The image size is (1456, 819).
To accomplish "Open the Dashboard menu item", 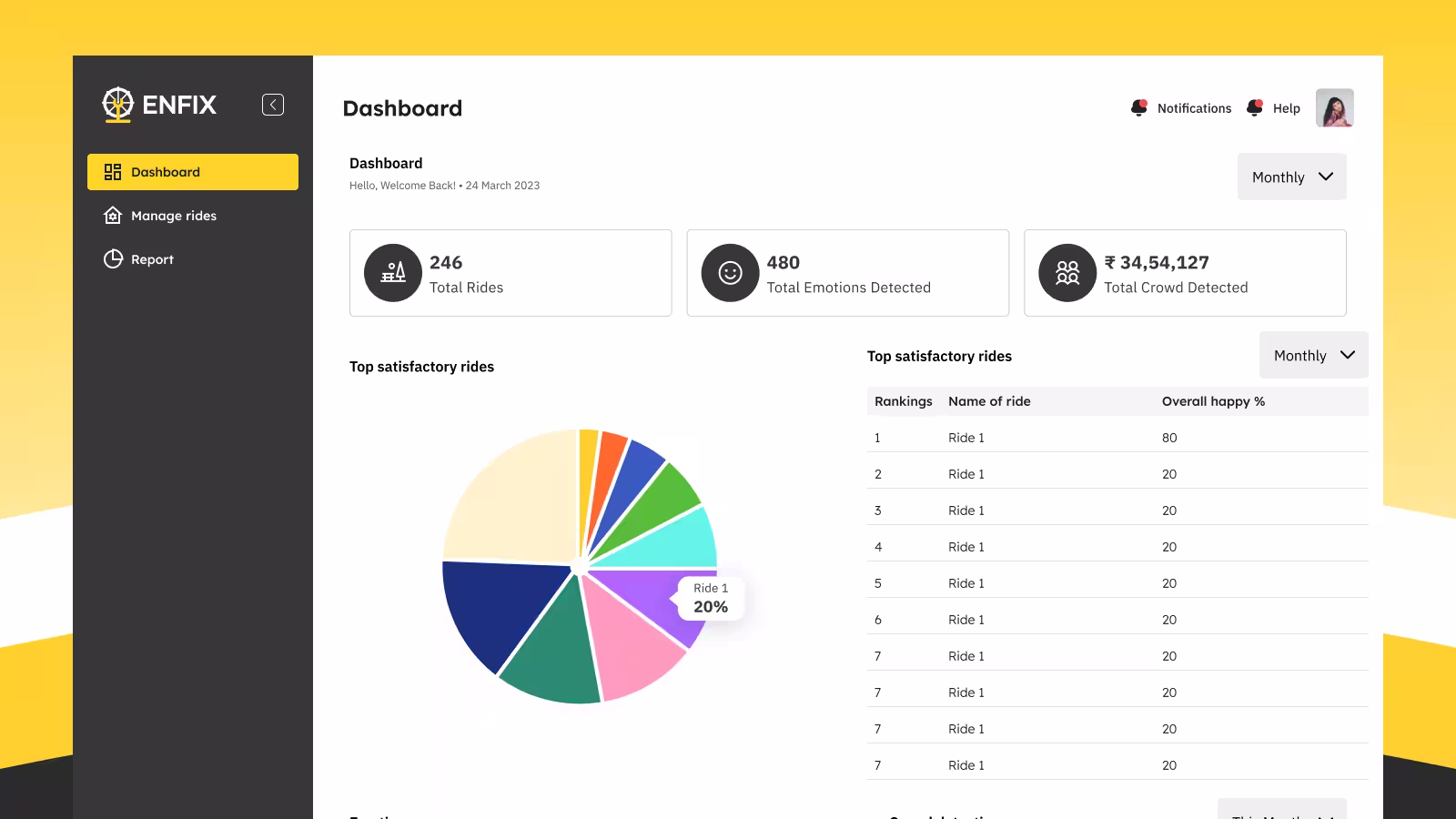I will point(193,172).
